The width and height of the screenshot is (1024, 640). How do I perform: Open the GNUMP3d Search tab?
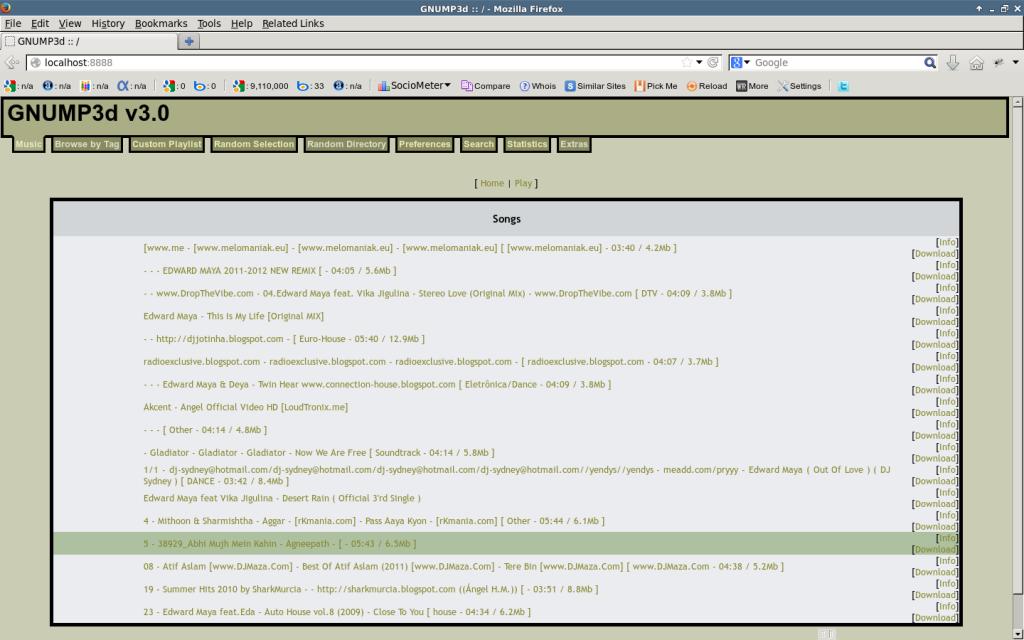[479, 144]
